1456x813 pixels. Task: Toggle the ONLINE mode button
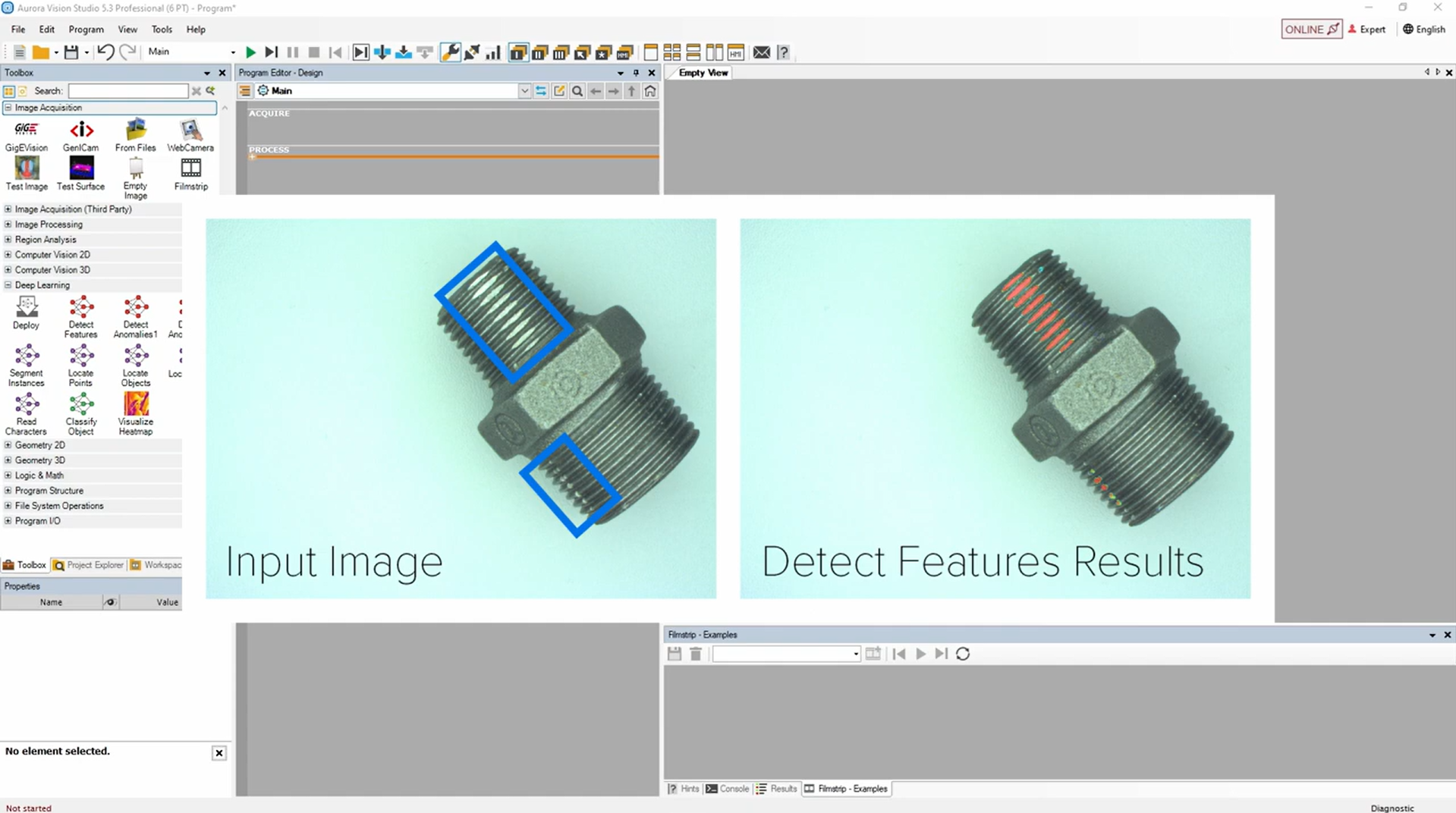pyautogui.click(x=1311, y=30)
